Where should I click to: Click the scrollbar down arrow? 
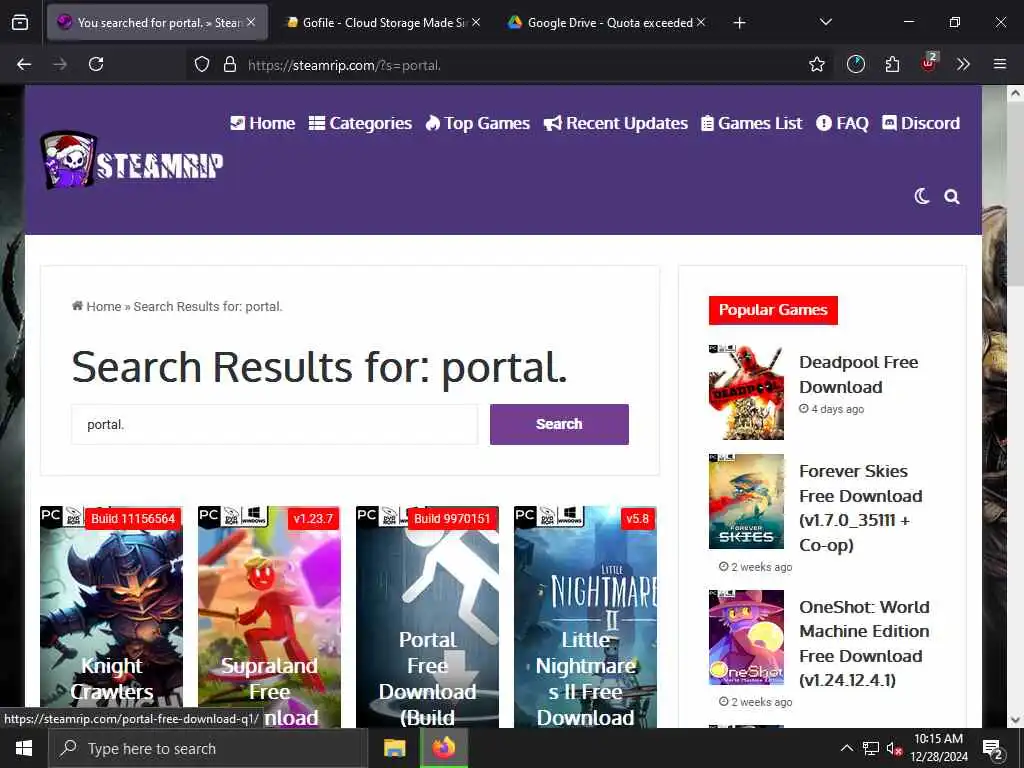[x=1015, y=720]
